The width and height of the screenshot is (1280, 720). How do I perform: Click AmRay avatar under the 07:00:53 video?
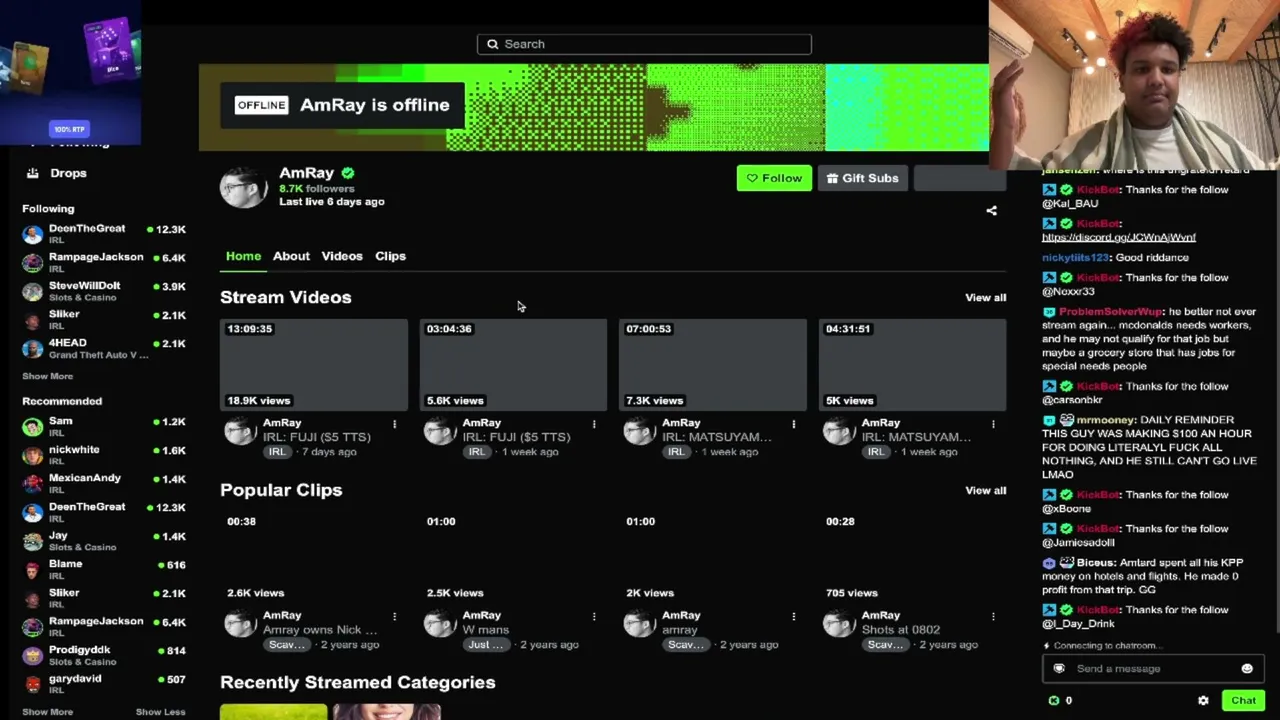pyautogui.click(x=639, y=432)
